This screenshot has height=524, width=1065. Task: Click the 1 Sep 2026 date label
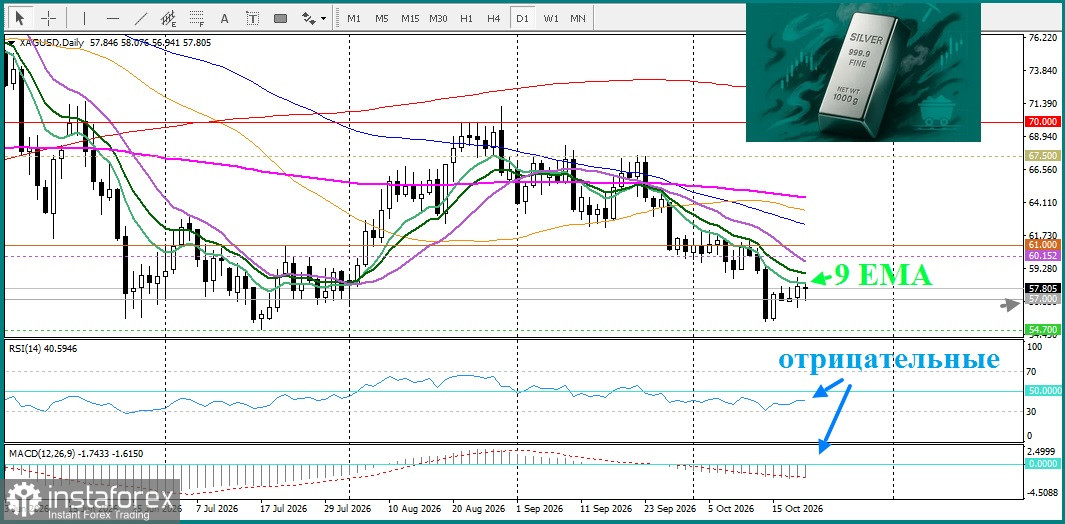pos(541,508)
